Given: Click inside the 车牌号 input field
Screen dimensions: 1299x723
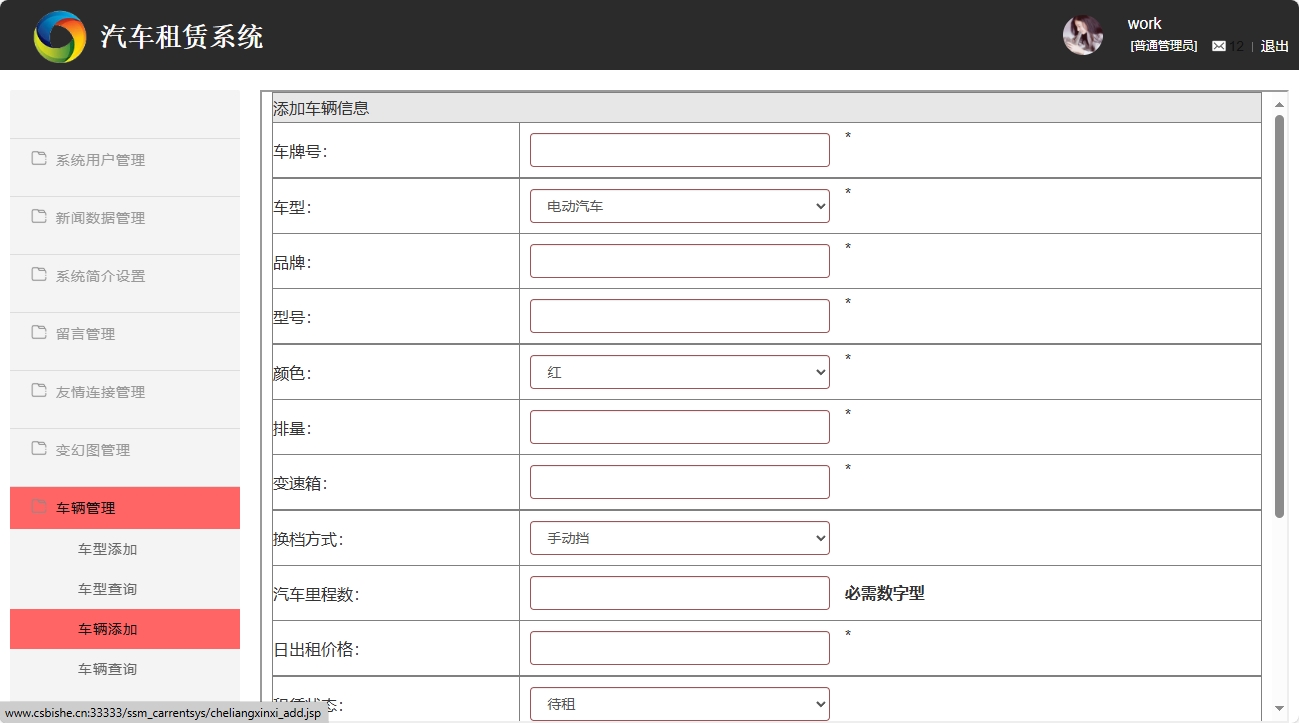Looking at the screenshot, I should point(678,149).
